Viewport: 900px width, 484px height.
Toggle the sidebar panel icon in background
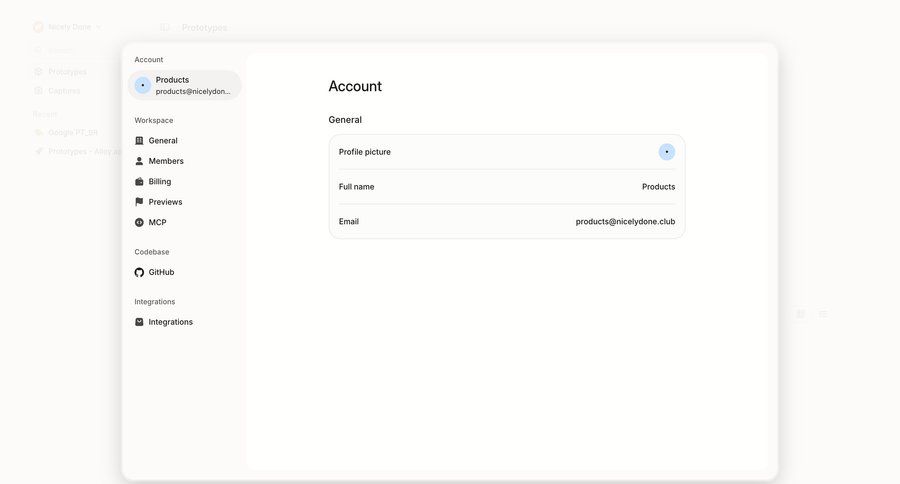[x=165, y=28]
